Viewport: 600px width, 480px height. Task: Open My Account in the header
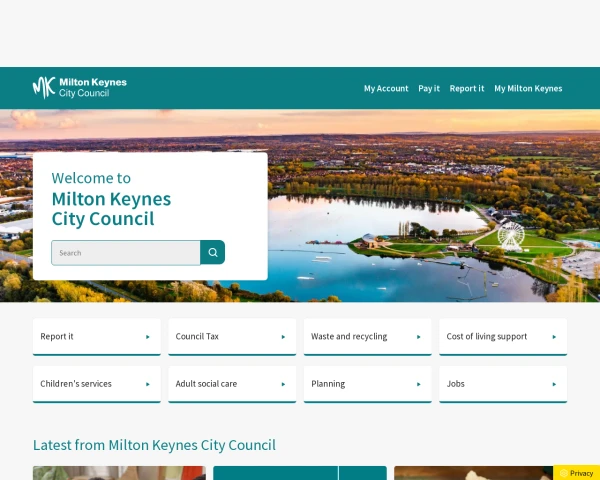click(x=386, y=88)
